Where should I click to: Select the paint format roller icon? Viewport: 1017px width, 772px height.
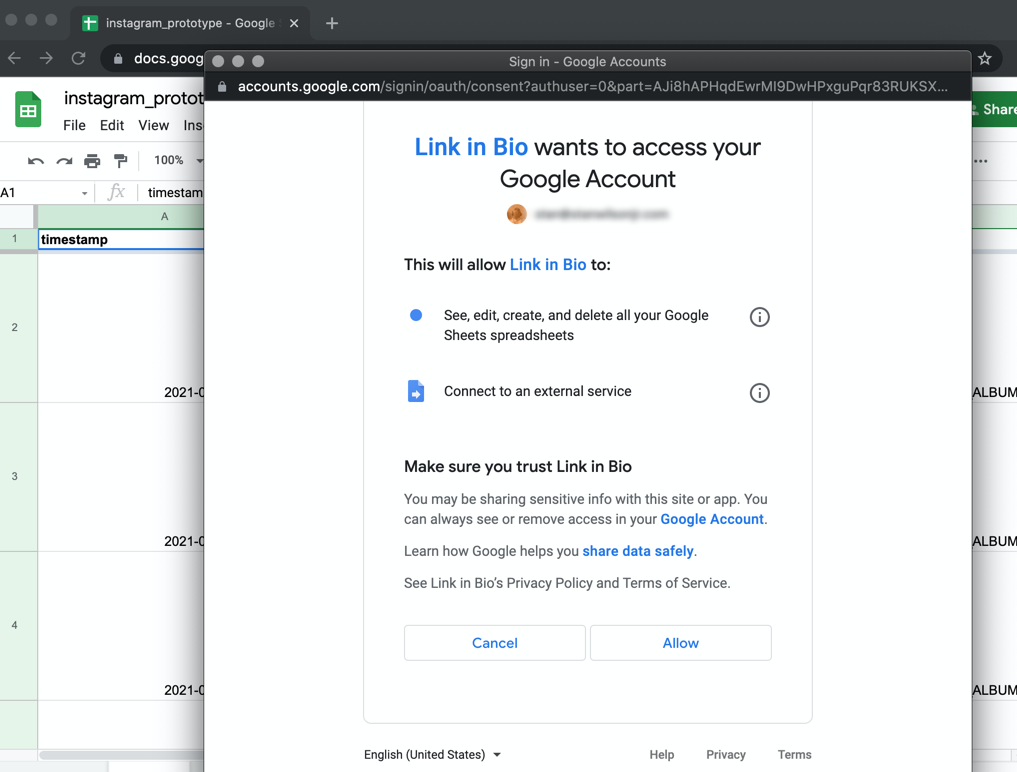point(121,161)
